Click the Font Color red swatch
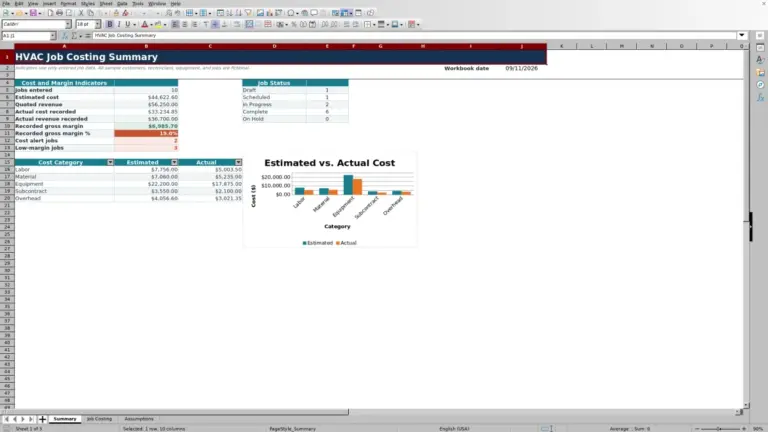 click(x=144, y=24)
